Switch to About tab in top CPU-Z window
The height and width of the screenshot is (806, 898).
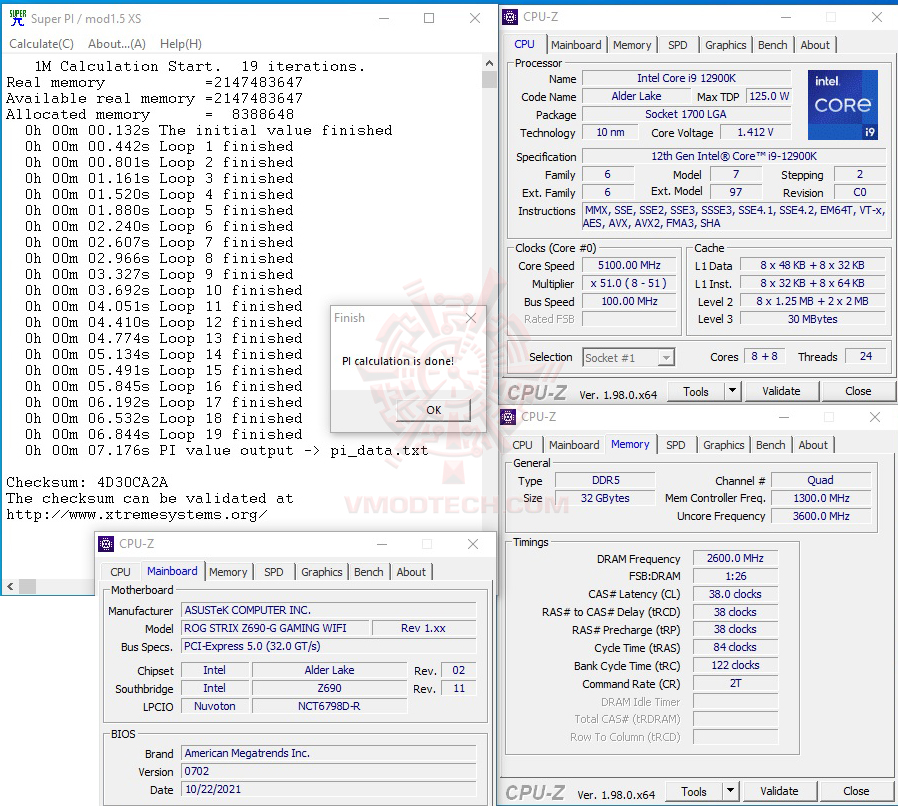pyautogui.click(x=814, y=45)
